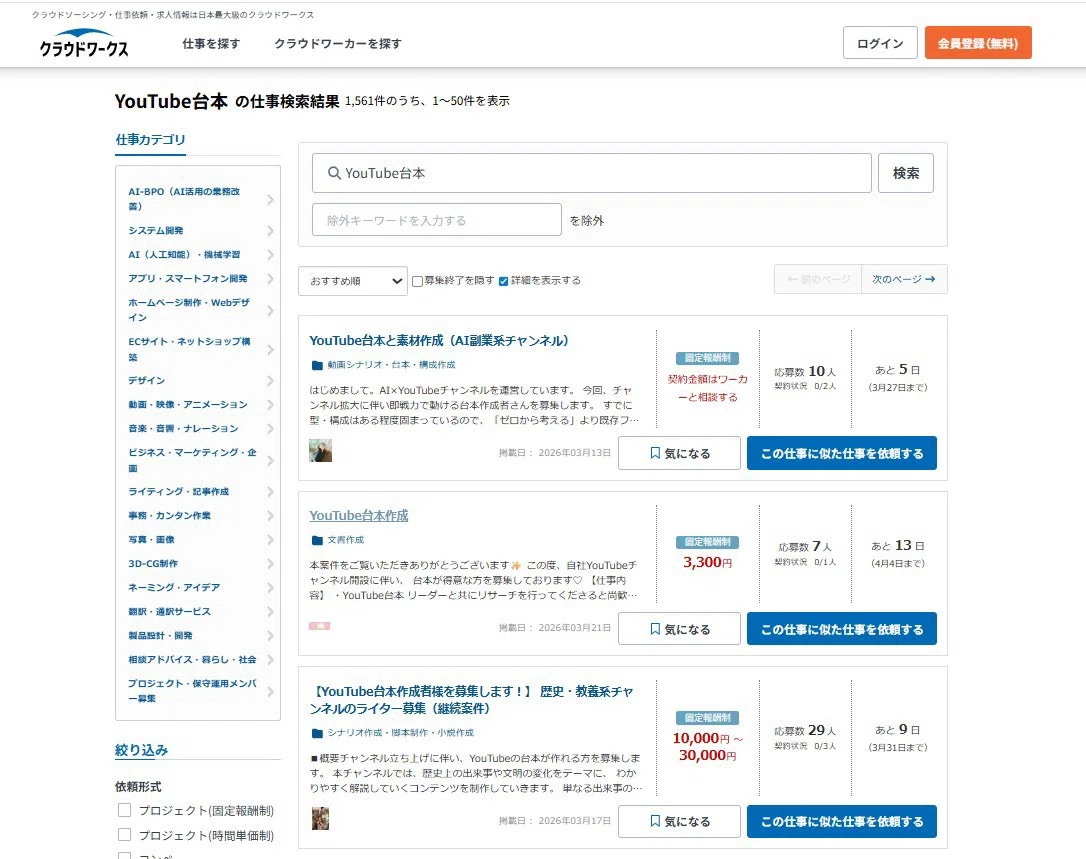Focus the 除外キーワード input field
1086x859 pixels.
coord(436,220)
